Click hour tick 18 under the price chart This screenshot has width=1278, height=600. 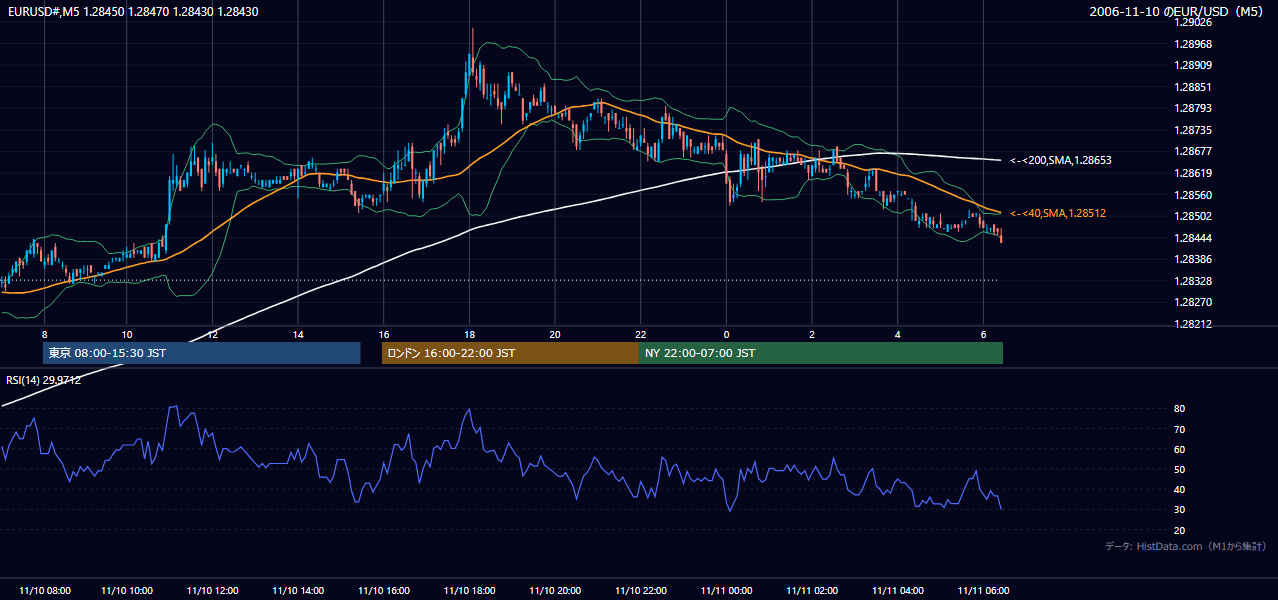(469, 334)
